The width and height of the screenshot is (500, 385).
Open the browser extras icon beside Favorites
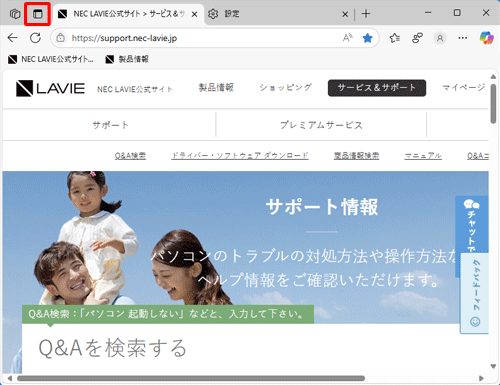tap(417, 38)
